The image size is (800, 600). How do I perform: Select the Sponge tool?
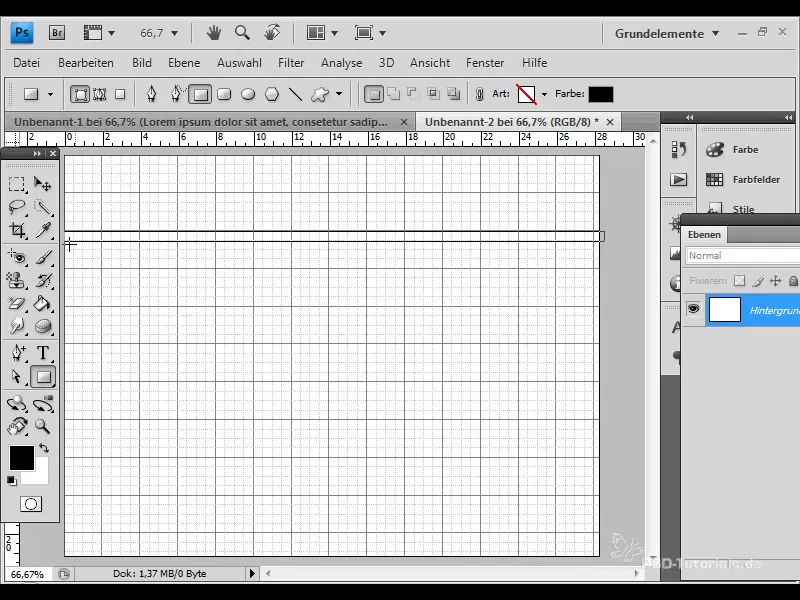pos(43,326)
